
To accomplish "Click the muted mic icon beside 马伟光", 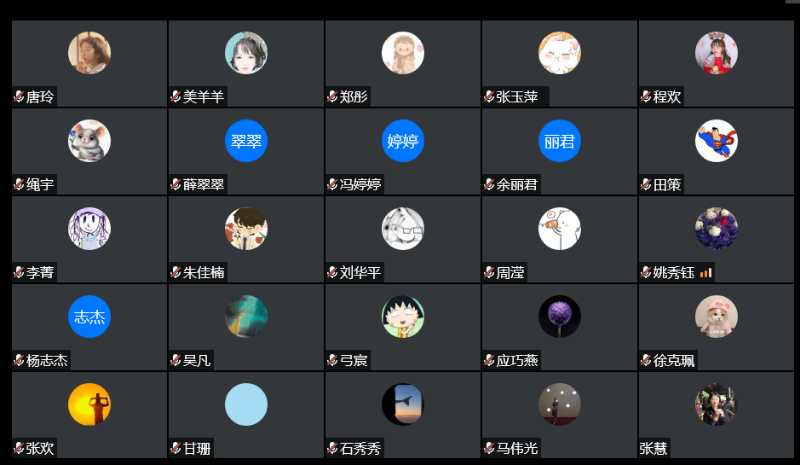I will pos(489,448).
